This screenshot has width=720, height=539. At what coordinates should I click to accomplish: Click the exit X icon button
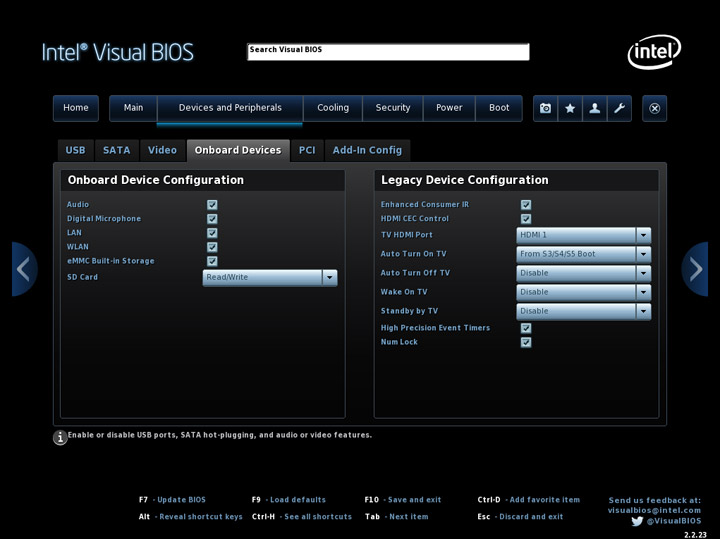(x=654, y=108)
